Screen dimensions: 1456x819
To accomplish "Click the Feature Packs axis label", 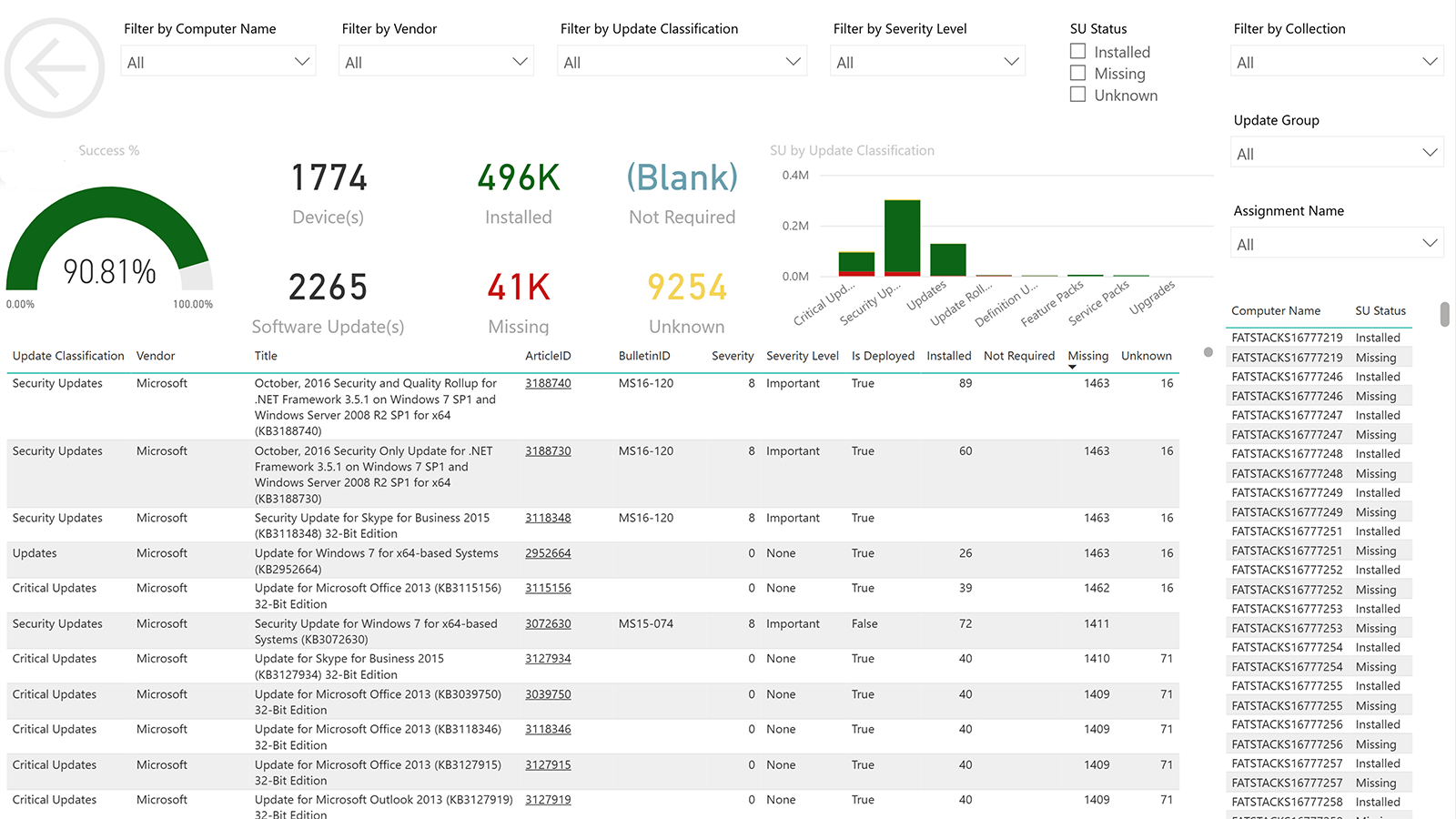I will pos(1052,303).
